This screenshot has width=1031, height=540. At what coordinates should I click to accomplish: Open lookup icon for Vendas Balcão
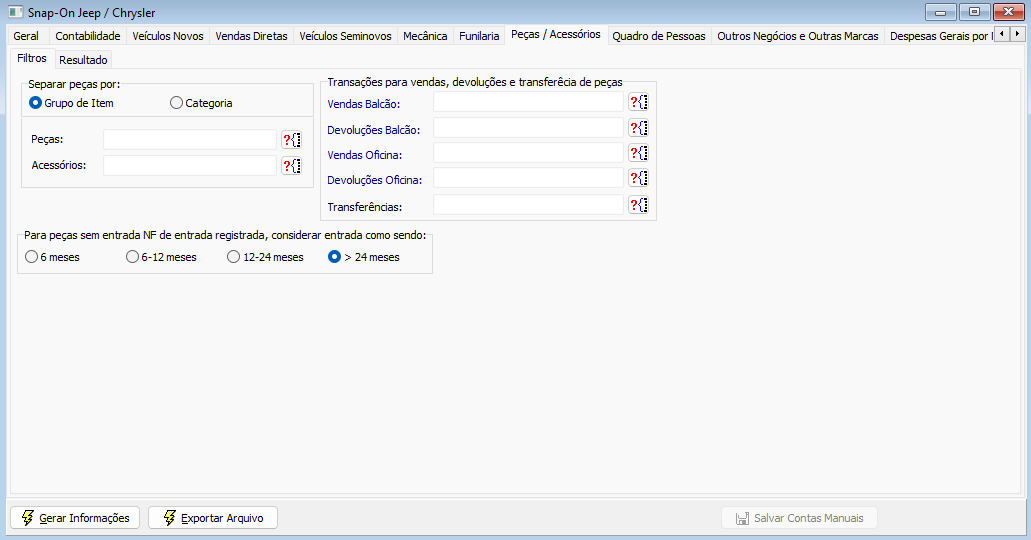[x=638, y=103]
